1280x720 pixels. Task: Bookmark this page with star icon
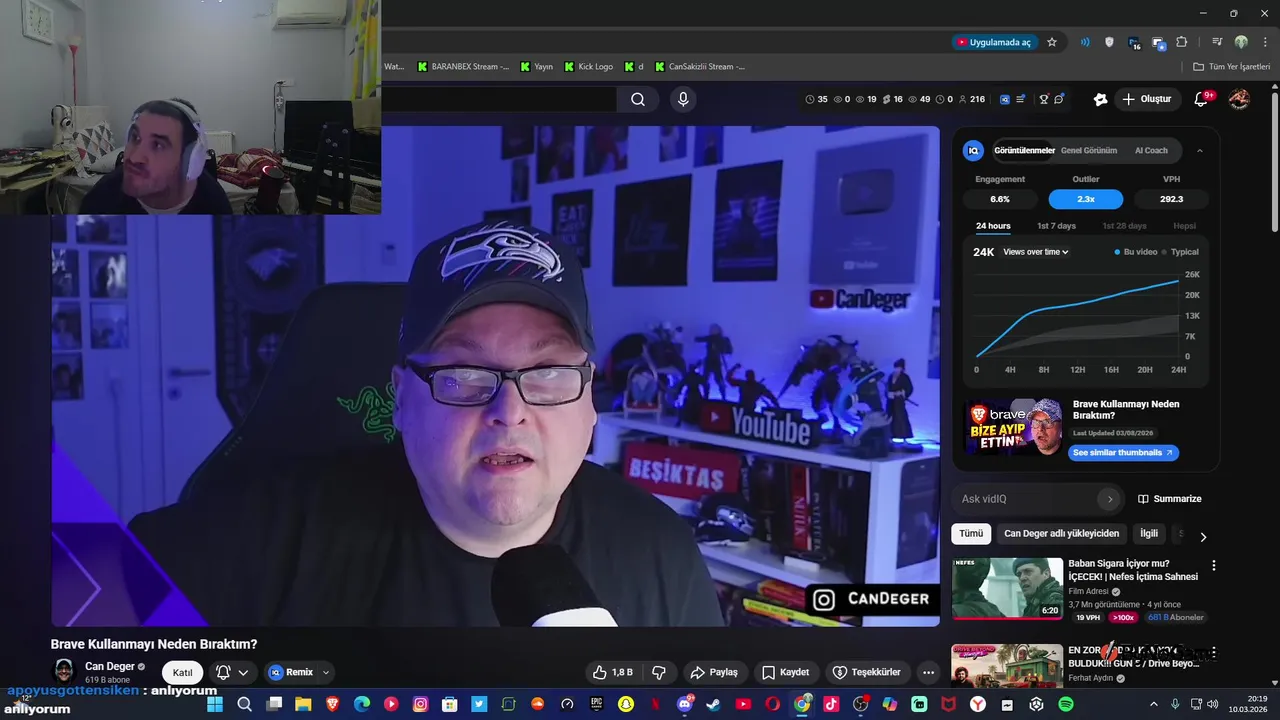coord(1052,42)
